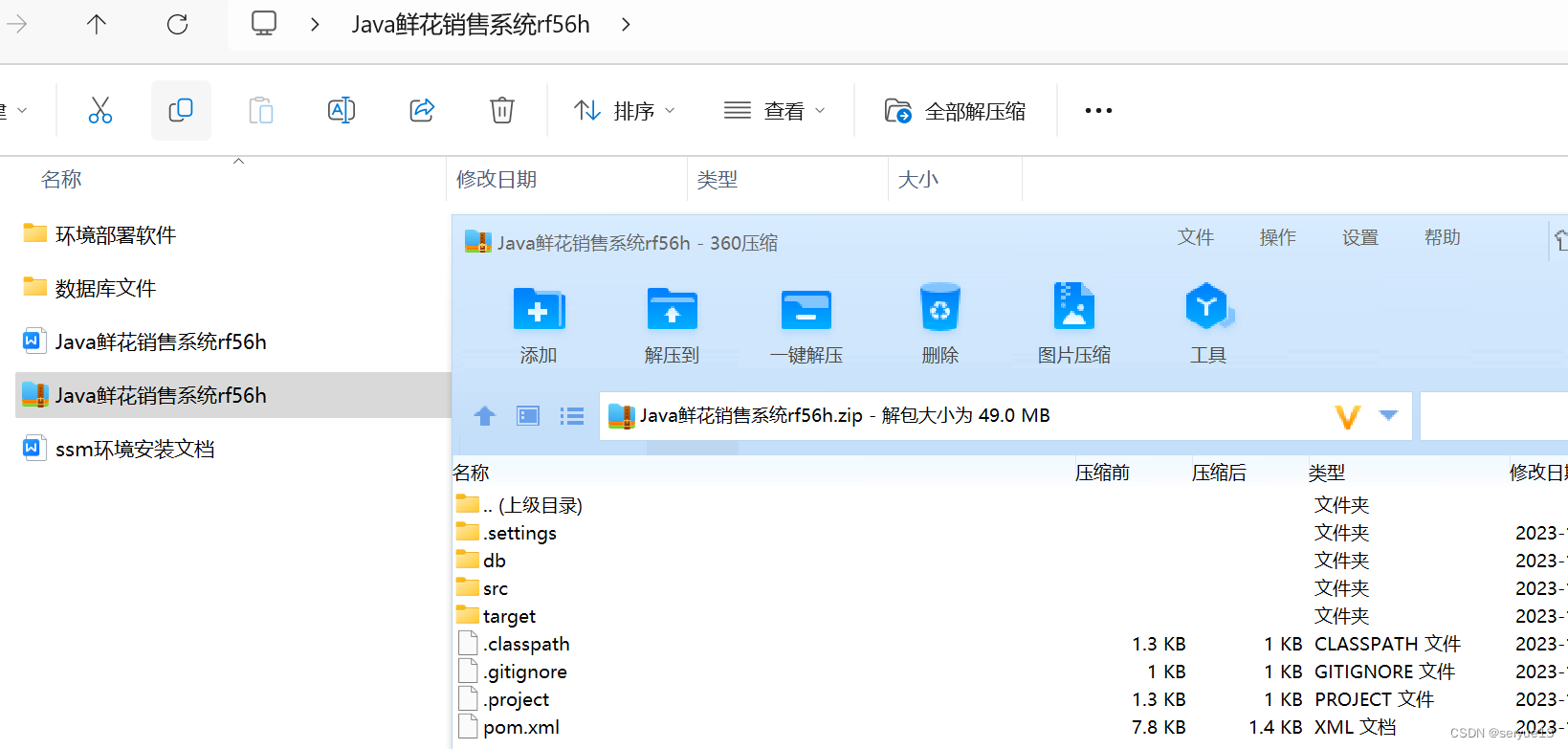Sort by 修改日期 column in Explorer
The image size is (1568, 749).
tap(497, 180)
